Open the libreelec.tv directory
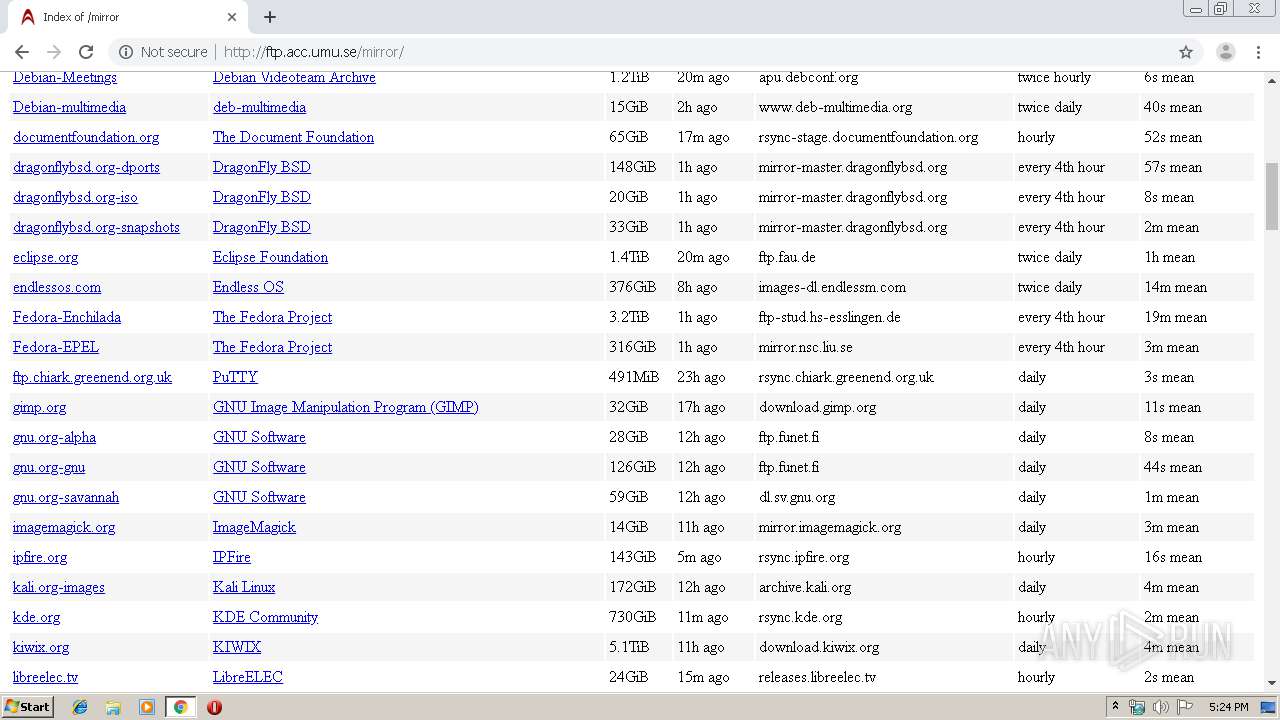 (45, 677)
